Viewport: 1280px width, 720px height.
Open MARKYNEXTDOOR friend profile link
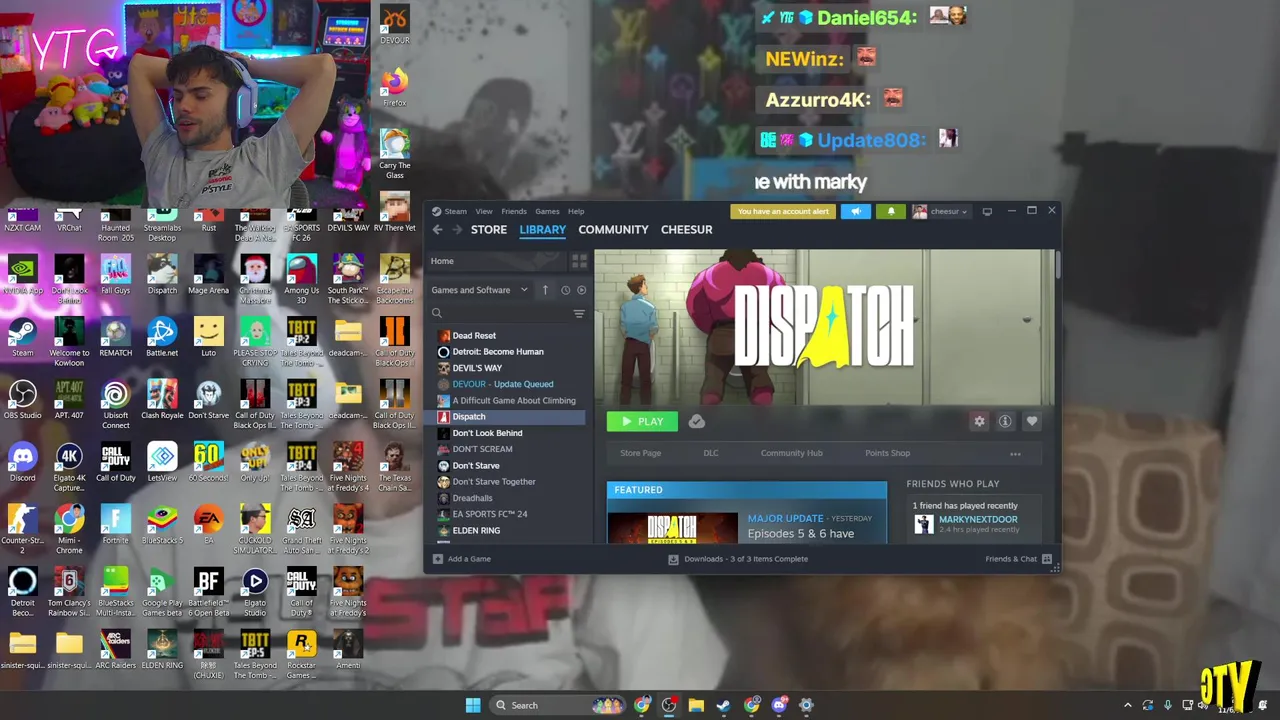(x=978, y=519)
